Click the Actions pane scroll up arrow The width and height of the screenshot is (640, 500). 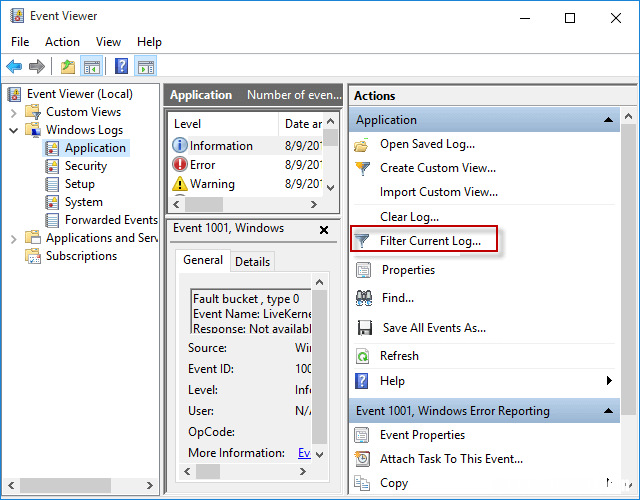[x=629, y=117]
